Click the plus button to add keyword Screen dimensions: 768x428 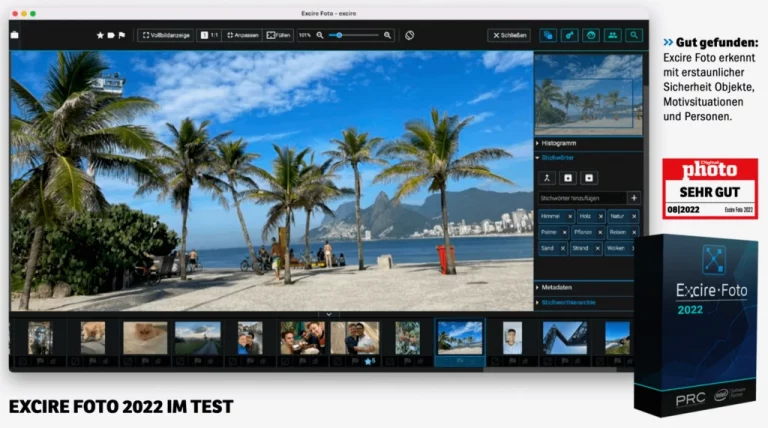[633, 198]
